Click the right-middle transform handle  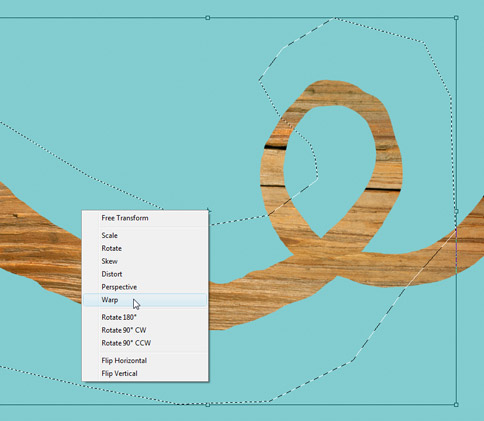pos(456,211)
